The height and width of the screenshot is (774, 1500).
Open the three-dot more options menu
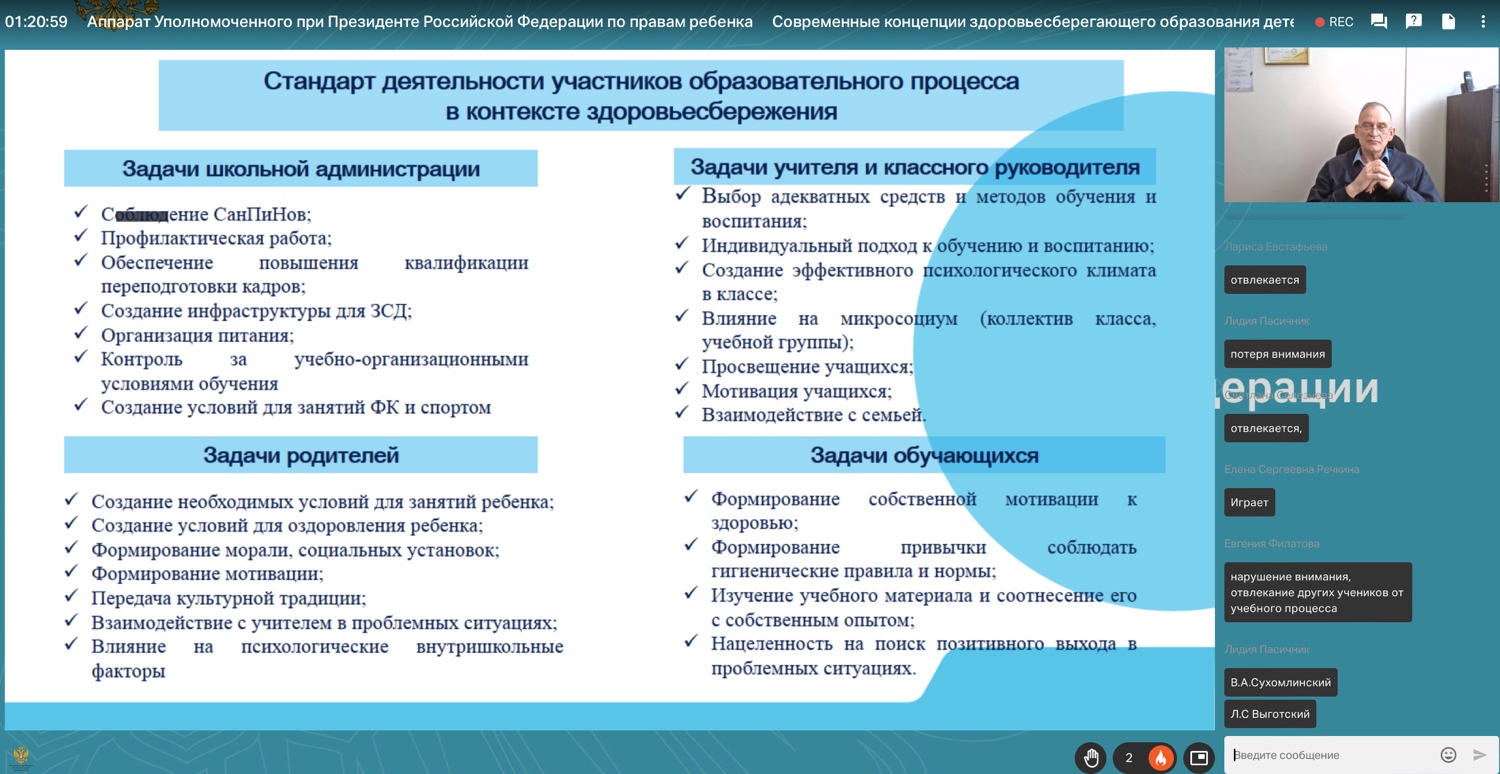(x=1483, y=21)
